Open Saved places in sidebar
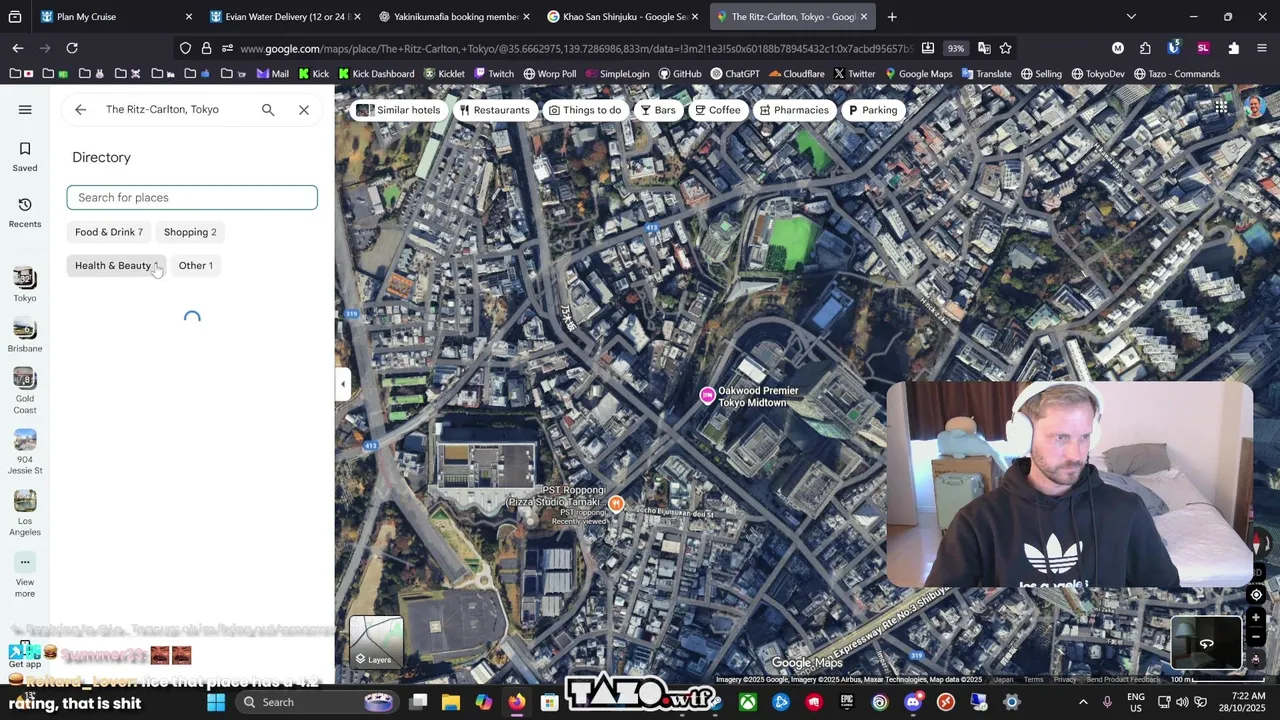Screen dimensions: 1280x720 point(25,157)
